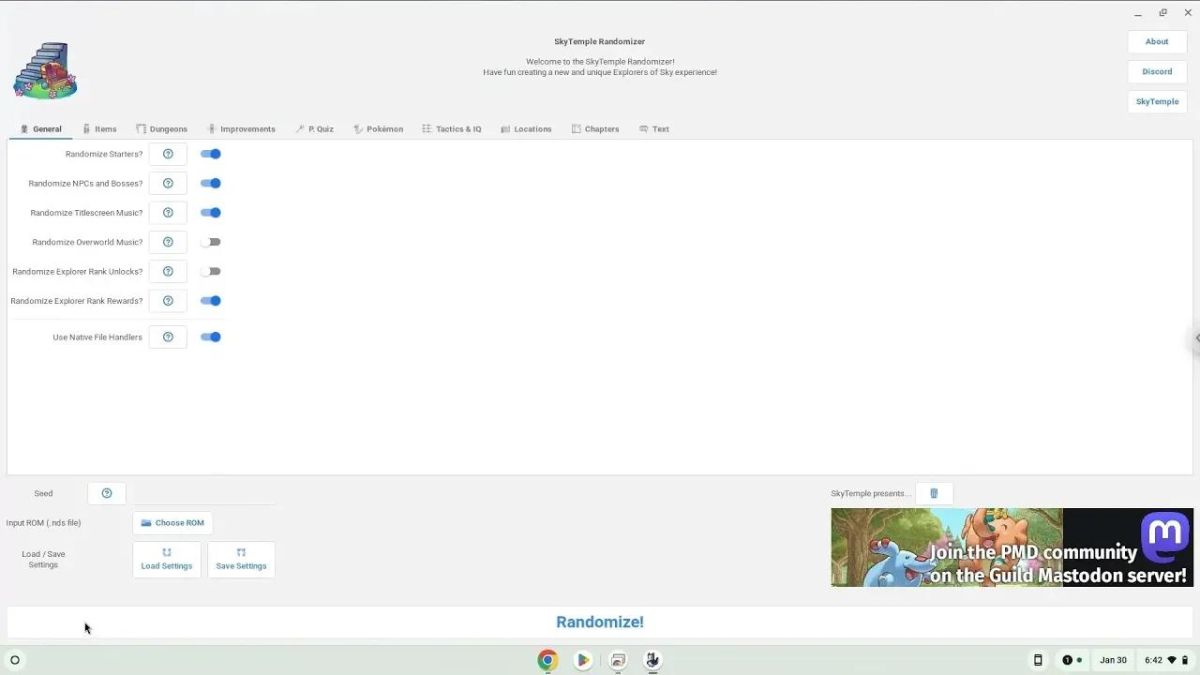Switch to the Locations tab

[x=526, y=129]
